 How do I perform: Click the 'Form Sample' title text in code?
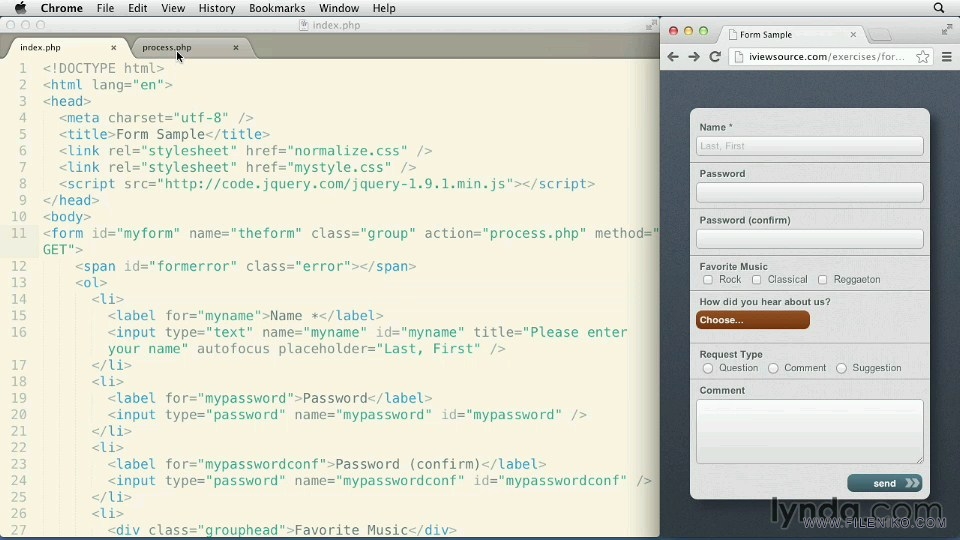(160, 134)
